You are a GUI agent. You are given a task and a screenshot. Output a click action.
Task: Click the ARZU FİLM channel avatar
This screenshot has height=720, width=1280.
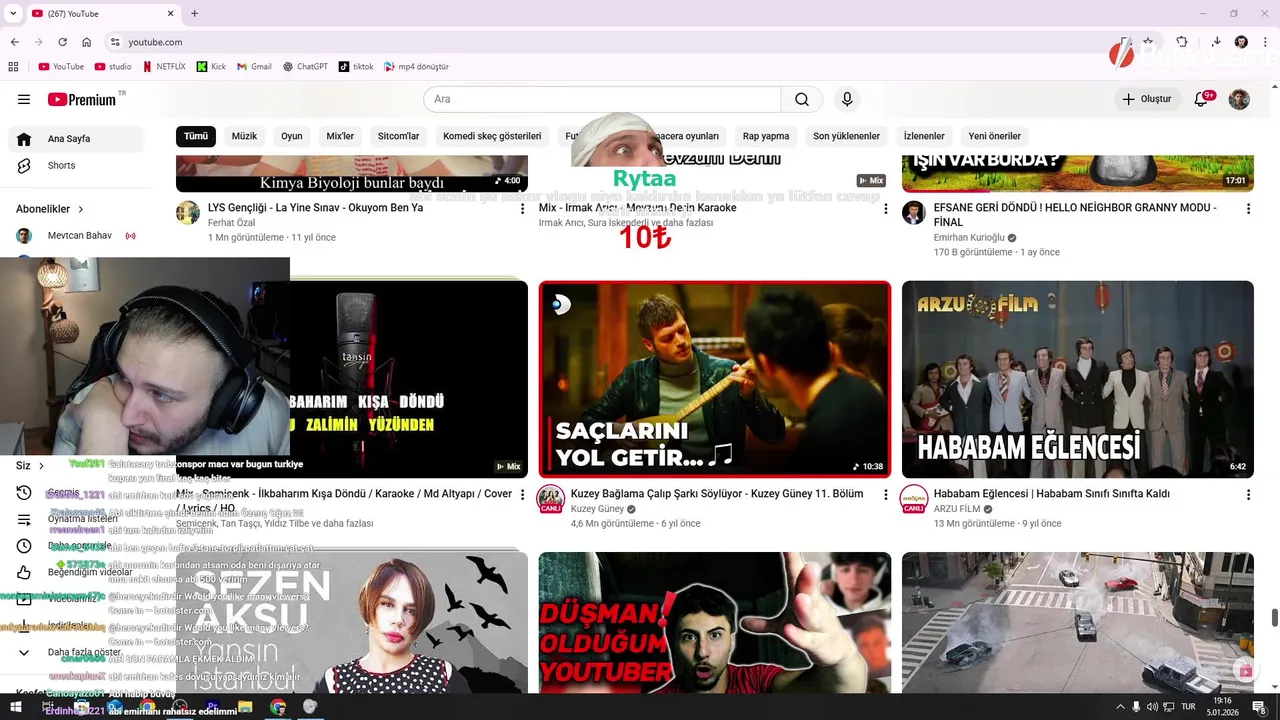click(914, 499)
